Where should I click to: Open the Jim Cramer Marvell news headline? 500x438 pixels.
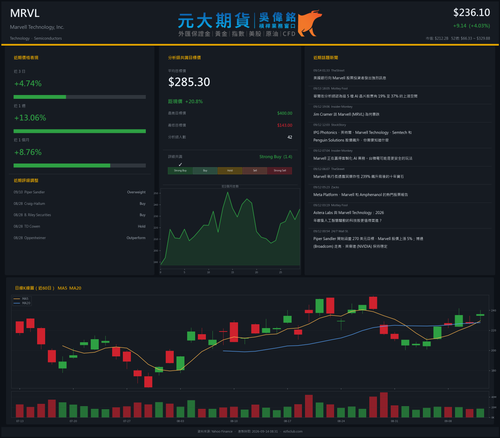coord(346,114)
